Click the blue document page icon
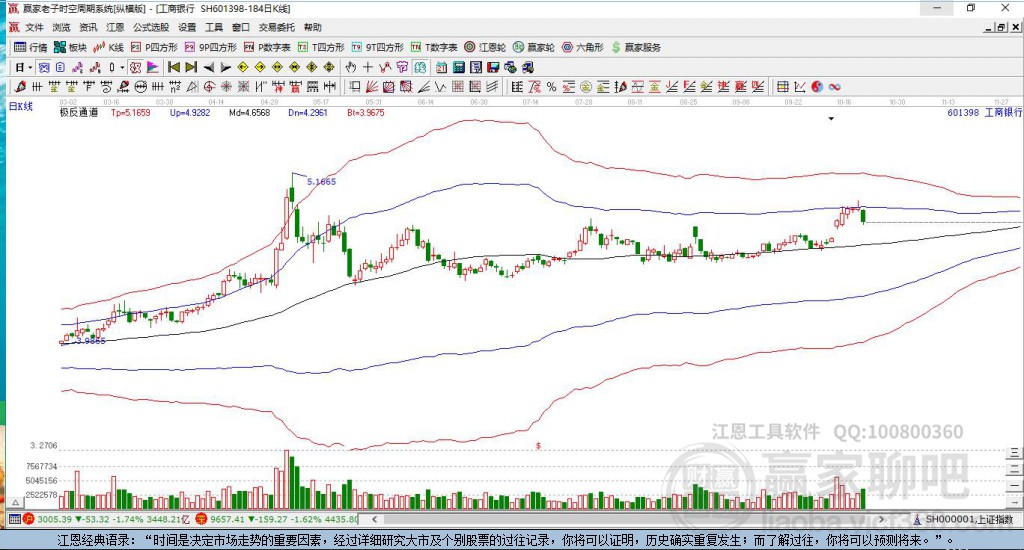Screen dimensions: 1024x550 pyautogui.click(x=60, y=67)
